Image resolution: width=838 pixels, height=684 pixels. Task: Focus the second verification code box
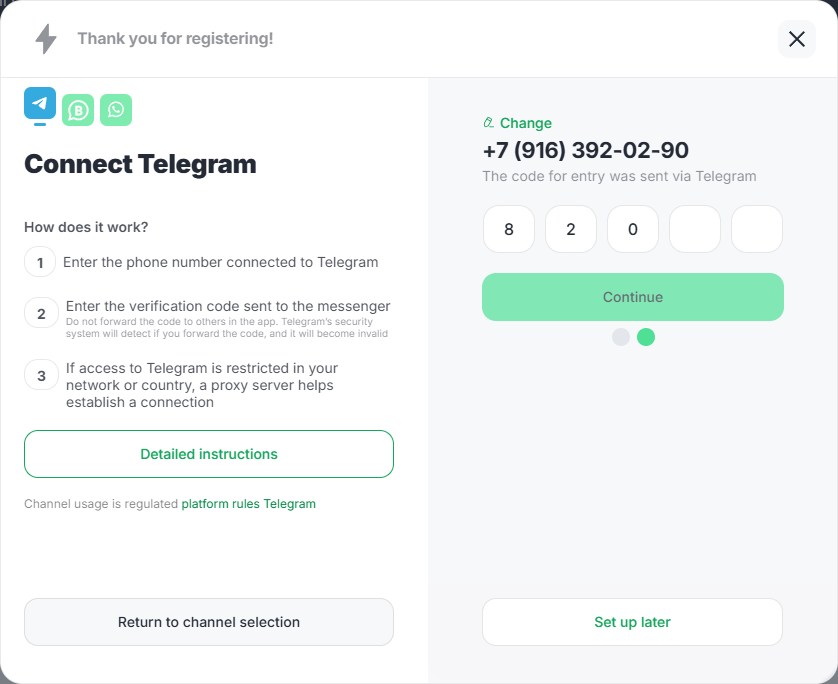point(571,229)
